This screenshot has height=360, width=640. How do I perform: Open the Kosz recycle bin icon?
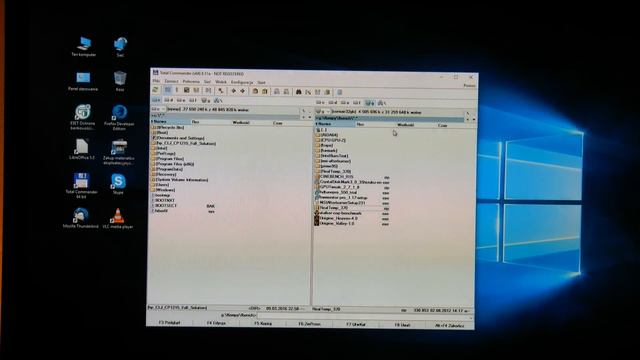click(120, 80)
